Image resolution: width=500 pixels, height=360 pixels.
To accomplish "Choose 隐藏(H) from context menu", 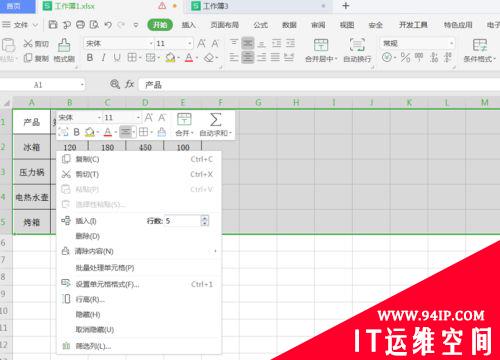I will [x=139, y=314].
